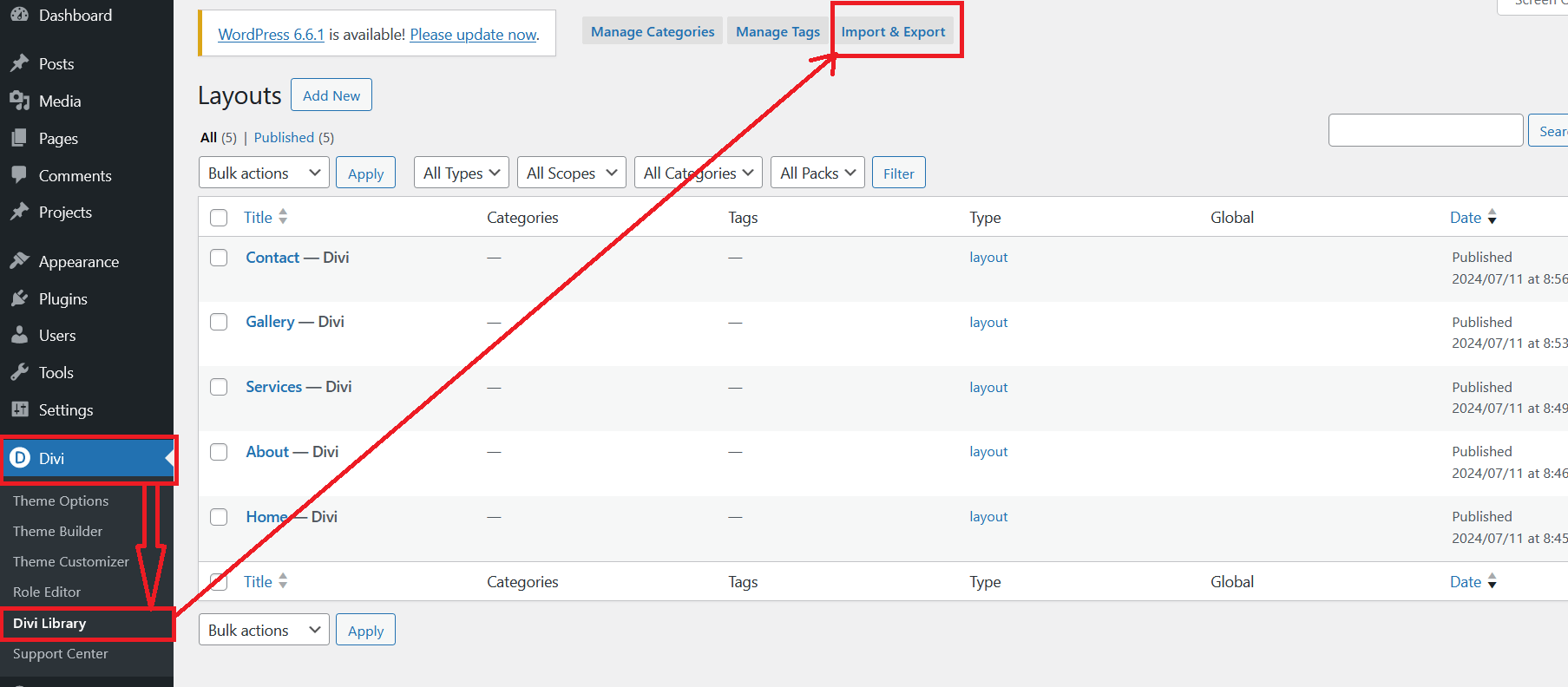Image resolution: width=1568 pixels, height=687 pixels.
Task: Check the About — Divi row checkbox
Action: [x=219, y=452]
